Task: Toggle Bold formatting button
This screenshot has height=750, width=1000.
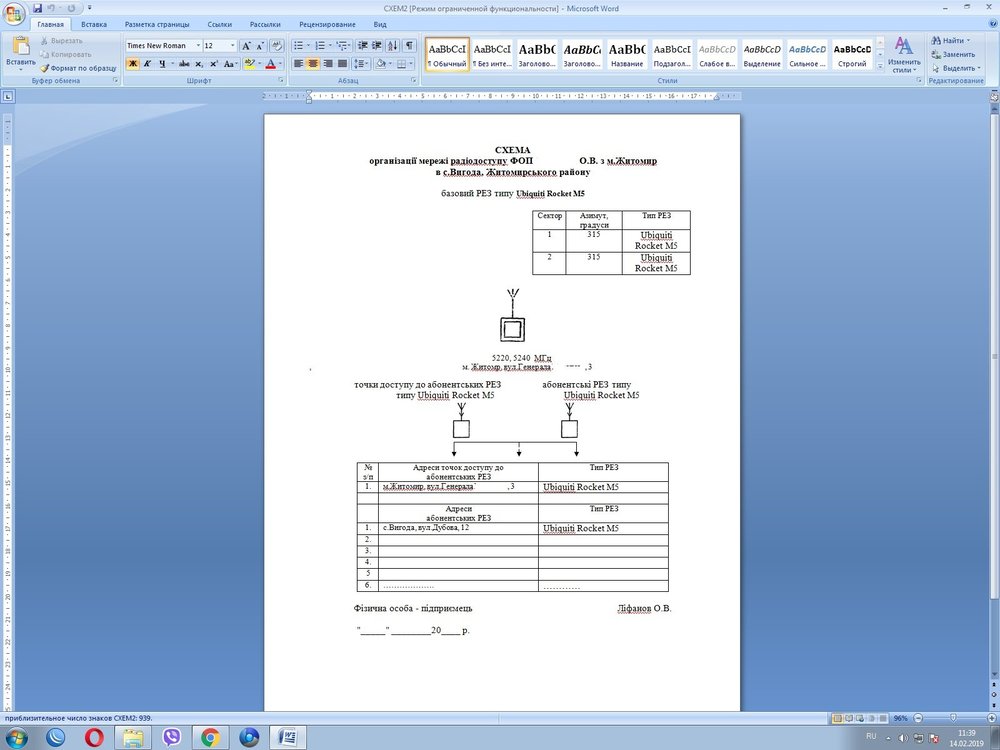Action: point(132,64)
